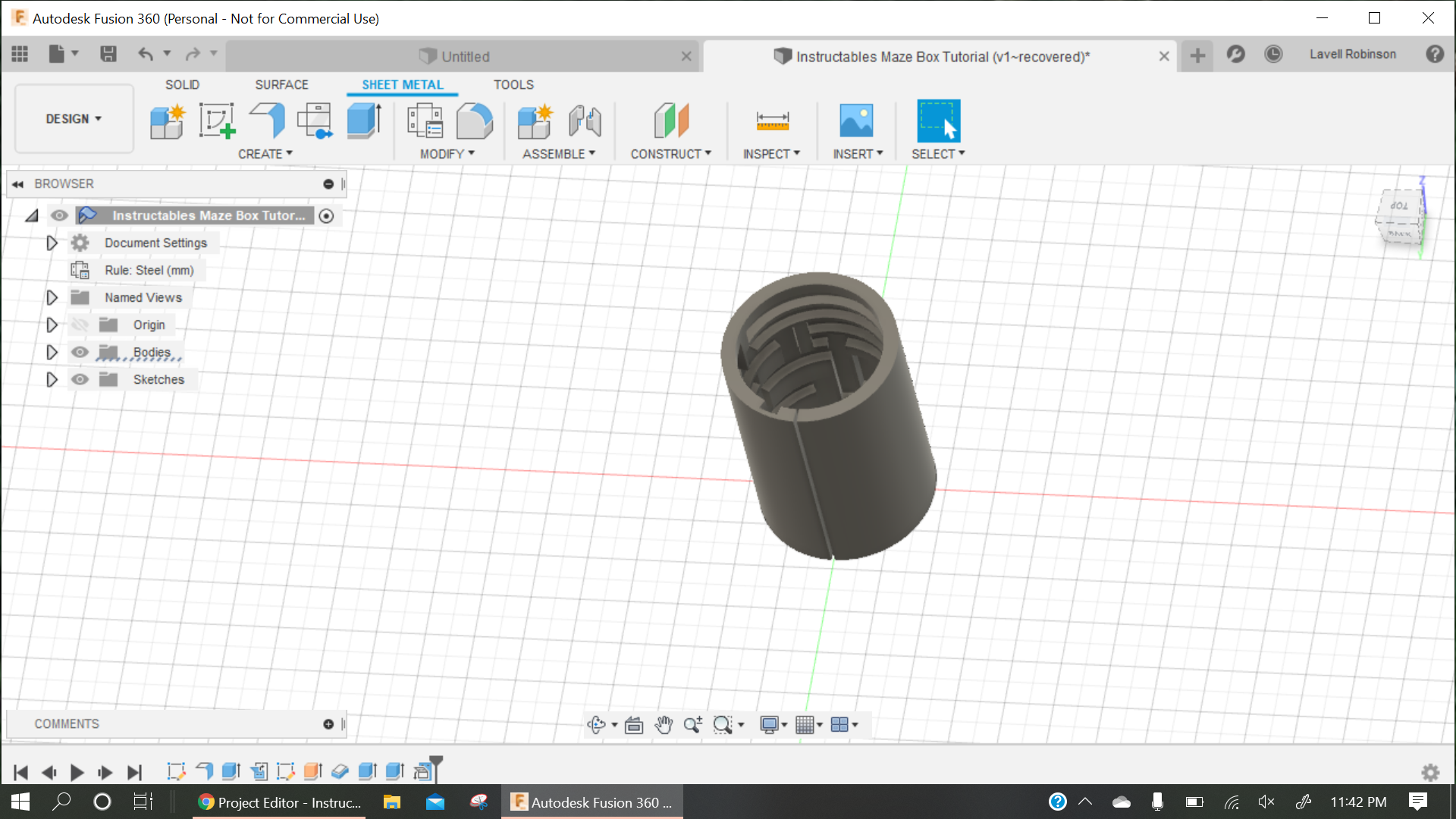Hide the Bodies folder
The width and height of the screenshot is (1456, 819).
click(80, 352)
